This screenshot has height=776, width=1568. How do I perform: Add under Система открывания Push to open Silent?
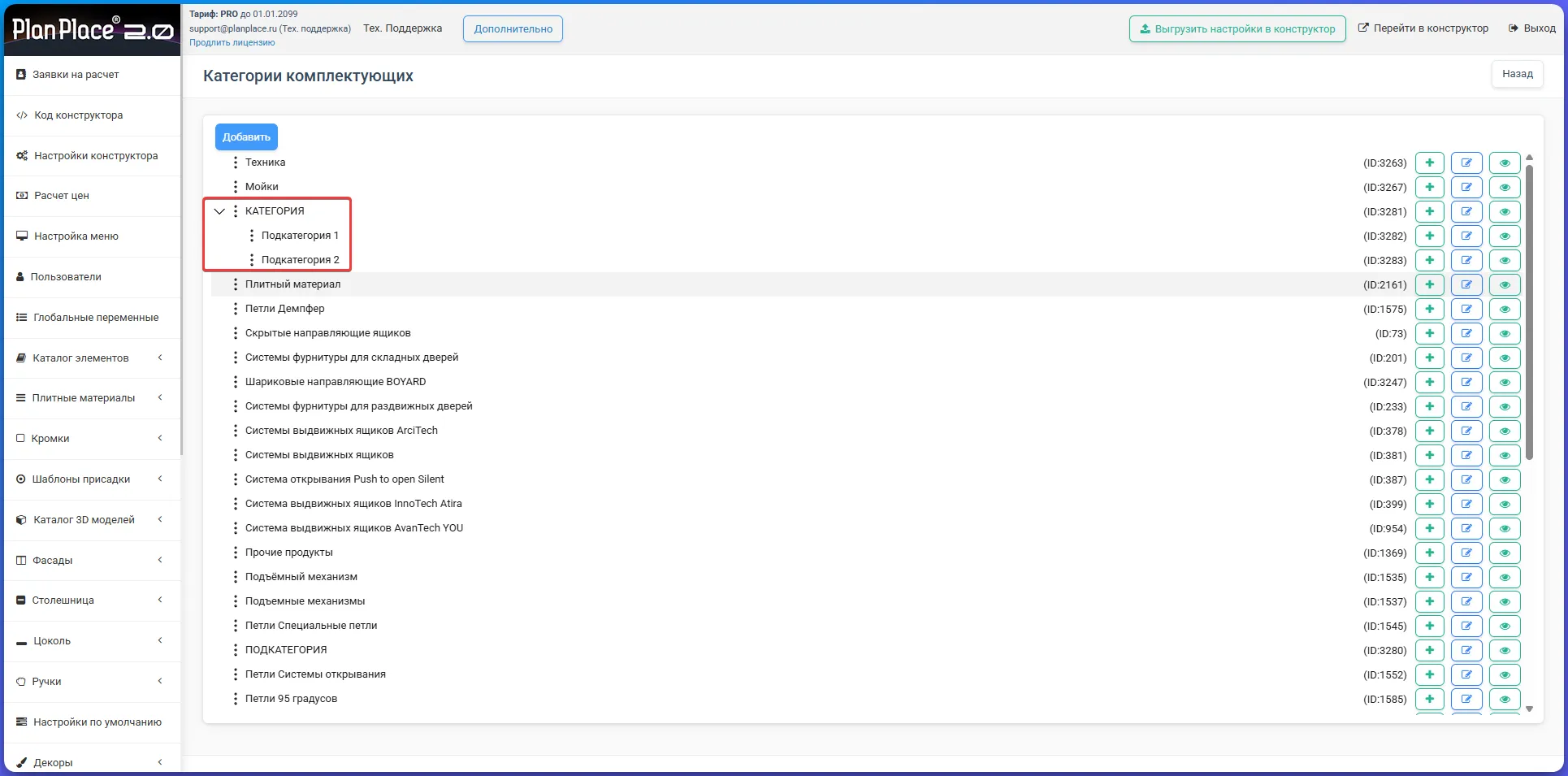pyautogui.click(x=1429, y=479)
